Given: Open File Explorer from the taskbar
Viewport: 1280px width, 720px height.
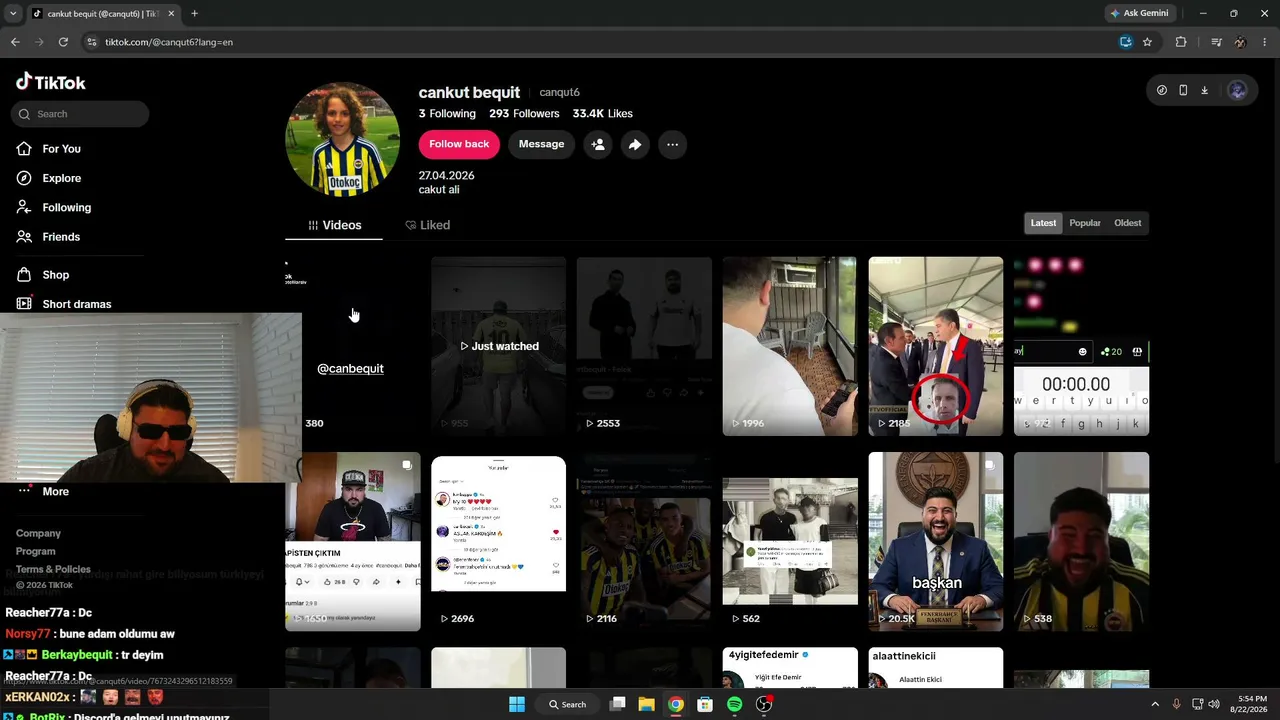Looking at the screenshot, I should pyautogui.click(x=646, y=704).
